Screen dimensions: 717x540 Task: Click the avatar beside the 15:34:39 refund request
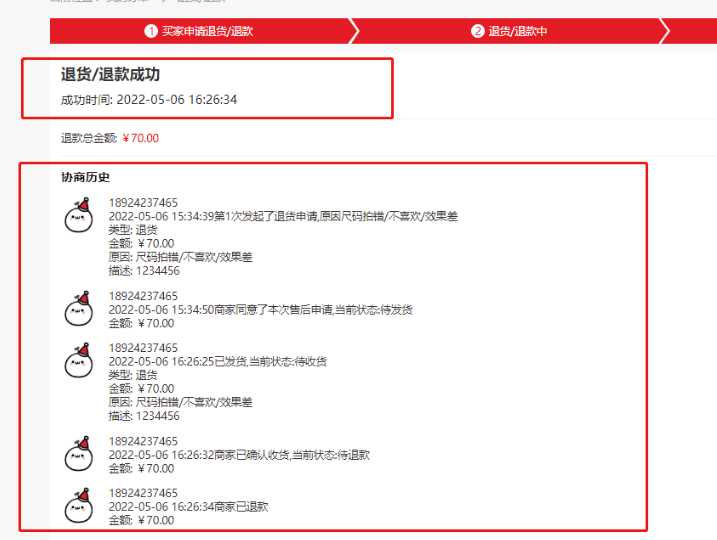[78, 215]
